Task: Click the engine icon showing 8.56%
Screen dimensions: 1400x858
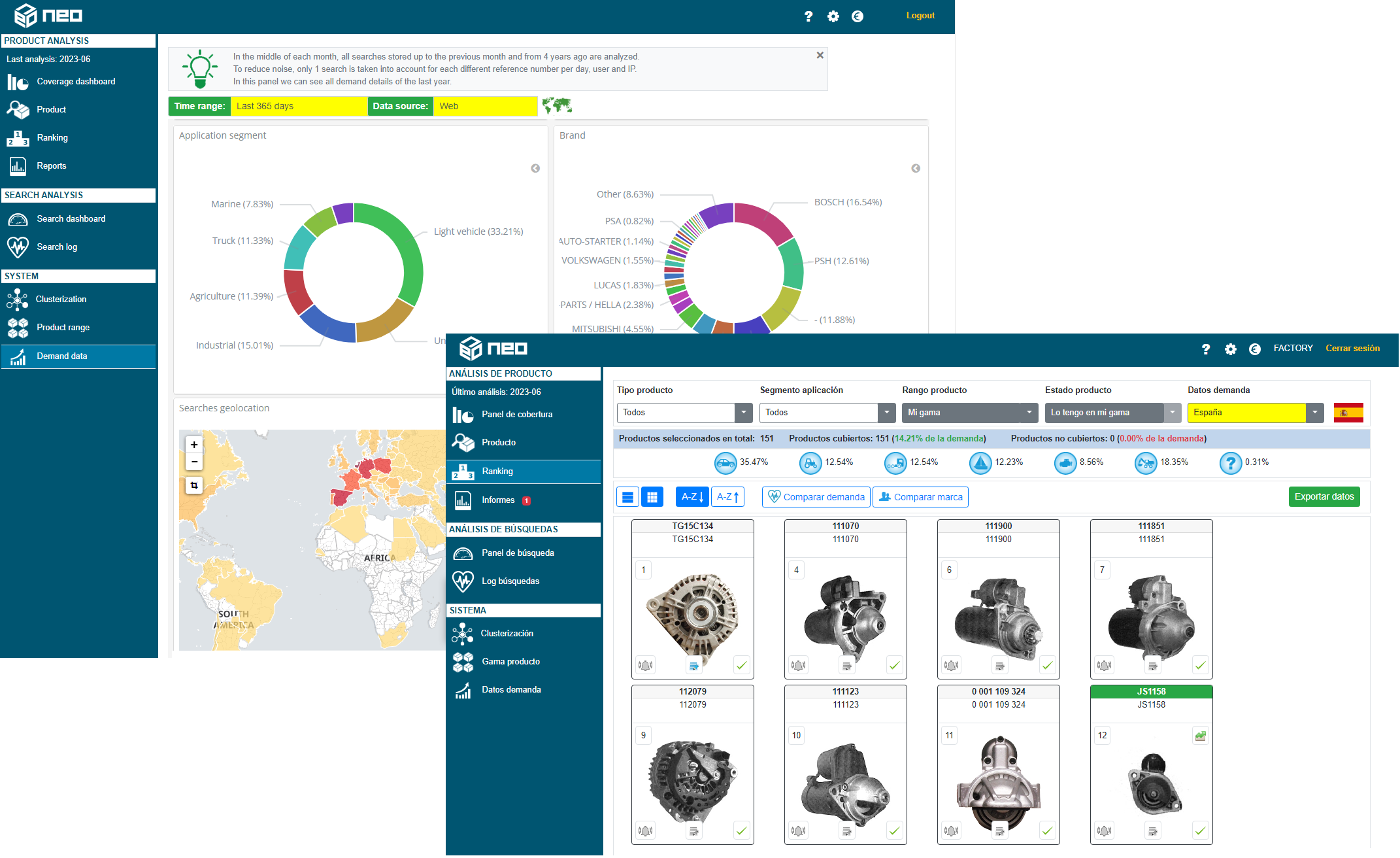Action: 1065,464
